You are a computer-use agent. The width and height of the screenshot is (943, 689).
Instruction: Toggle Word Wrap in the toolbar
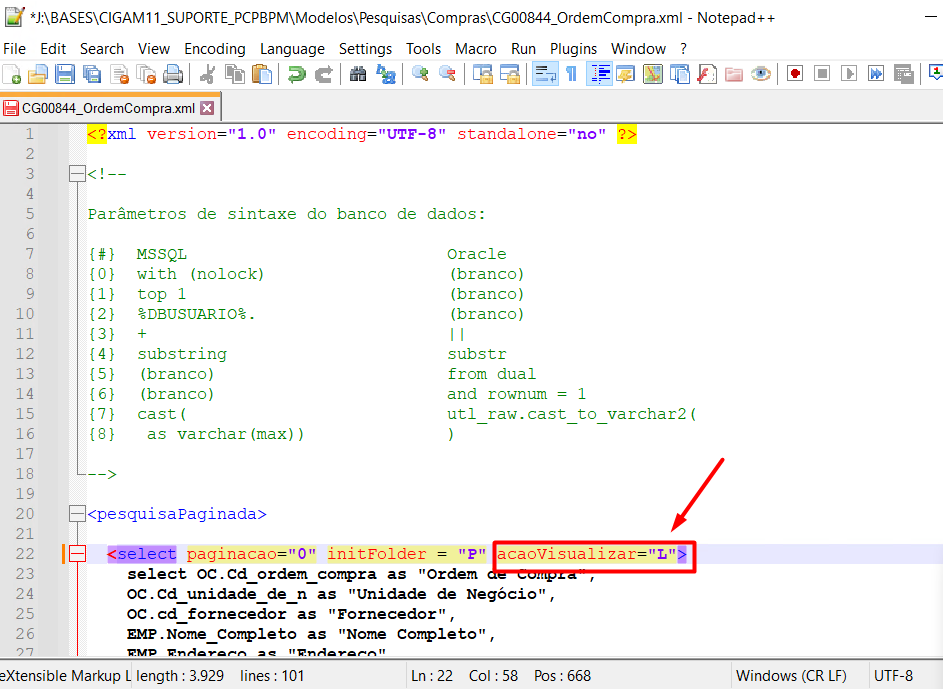[545, 74]
